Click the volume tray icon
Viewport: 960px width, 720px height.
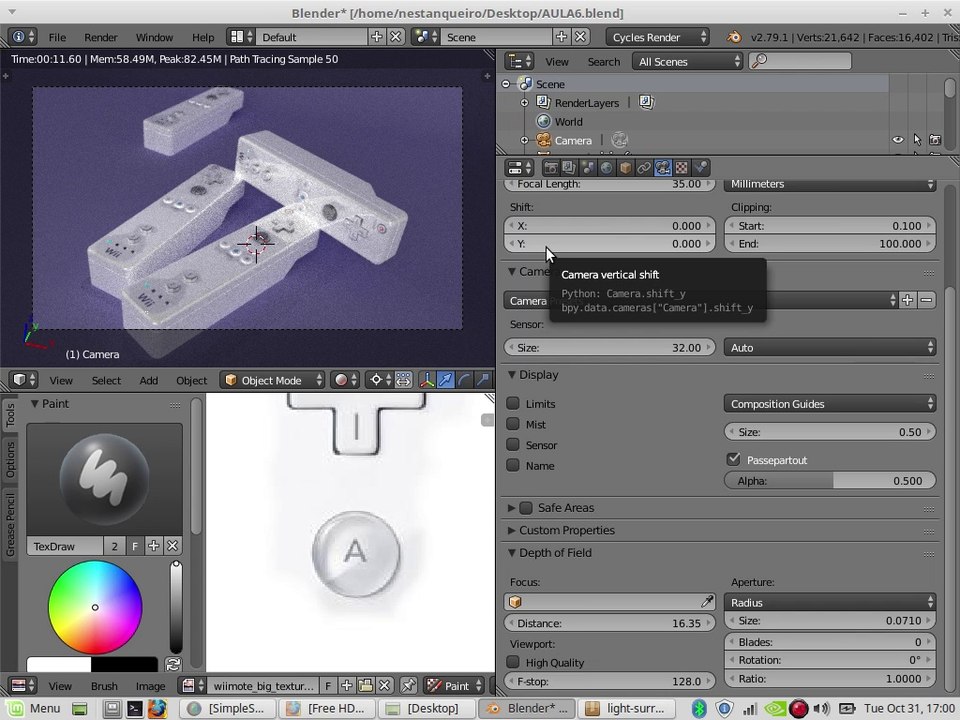[x=821, y=708]
